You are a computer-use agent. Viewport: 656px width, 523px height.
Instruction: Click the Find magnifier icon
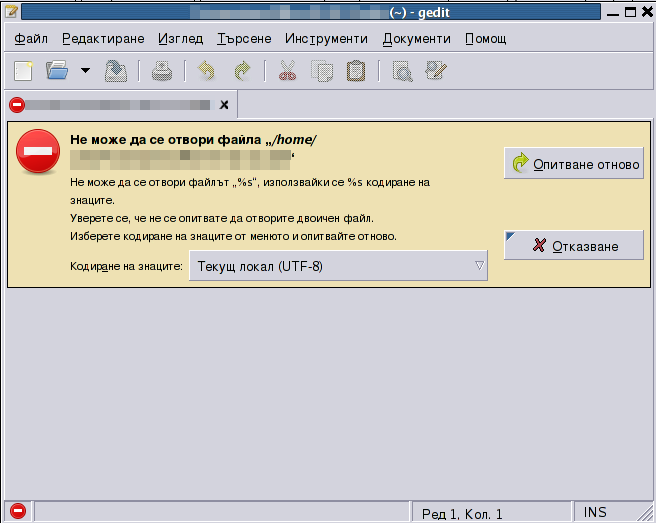402,71
